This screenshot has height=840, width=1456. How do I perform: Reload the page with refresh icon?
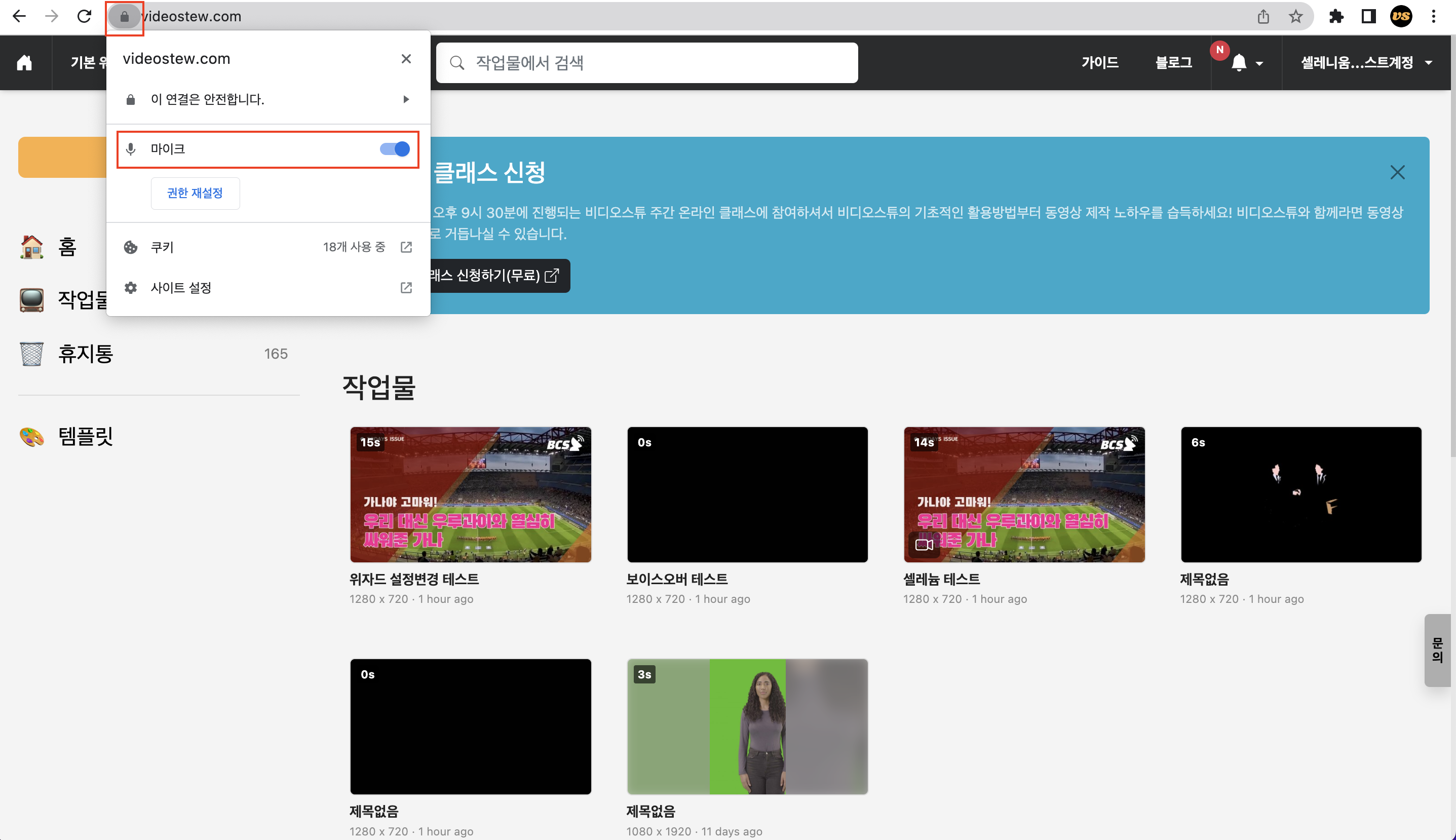pyautogui.click(x=84, y=16)
